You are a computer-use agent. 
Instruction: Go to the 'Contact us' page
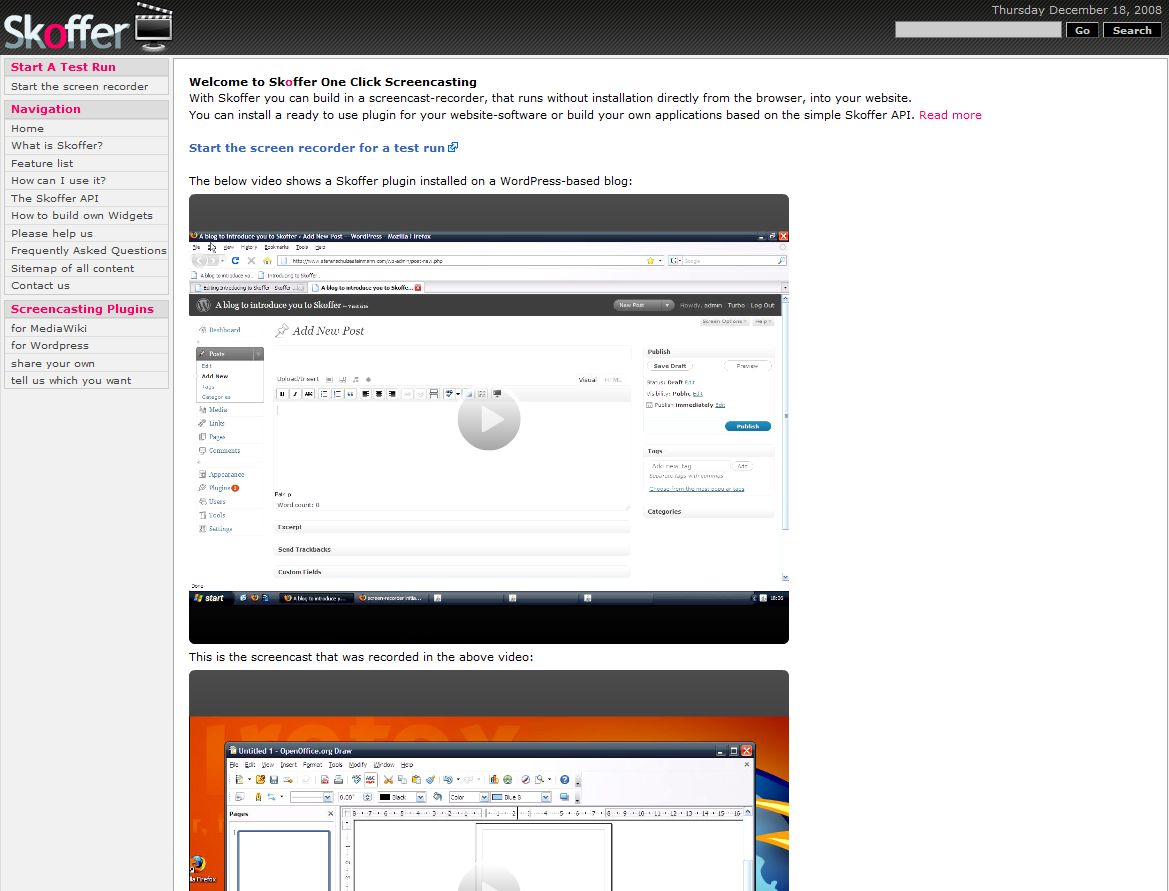pos(40,286)
